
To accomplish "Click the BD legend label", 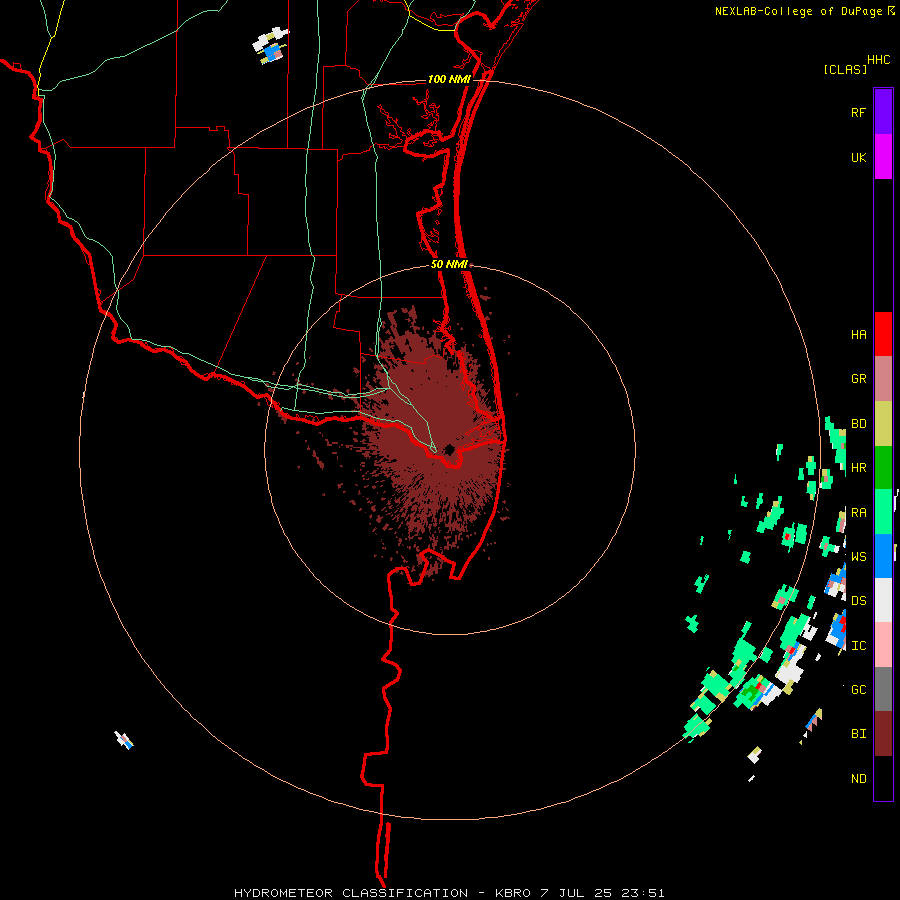I will coord(858,424).
